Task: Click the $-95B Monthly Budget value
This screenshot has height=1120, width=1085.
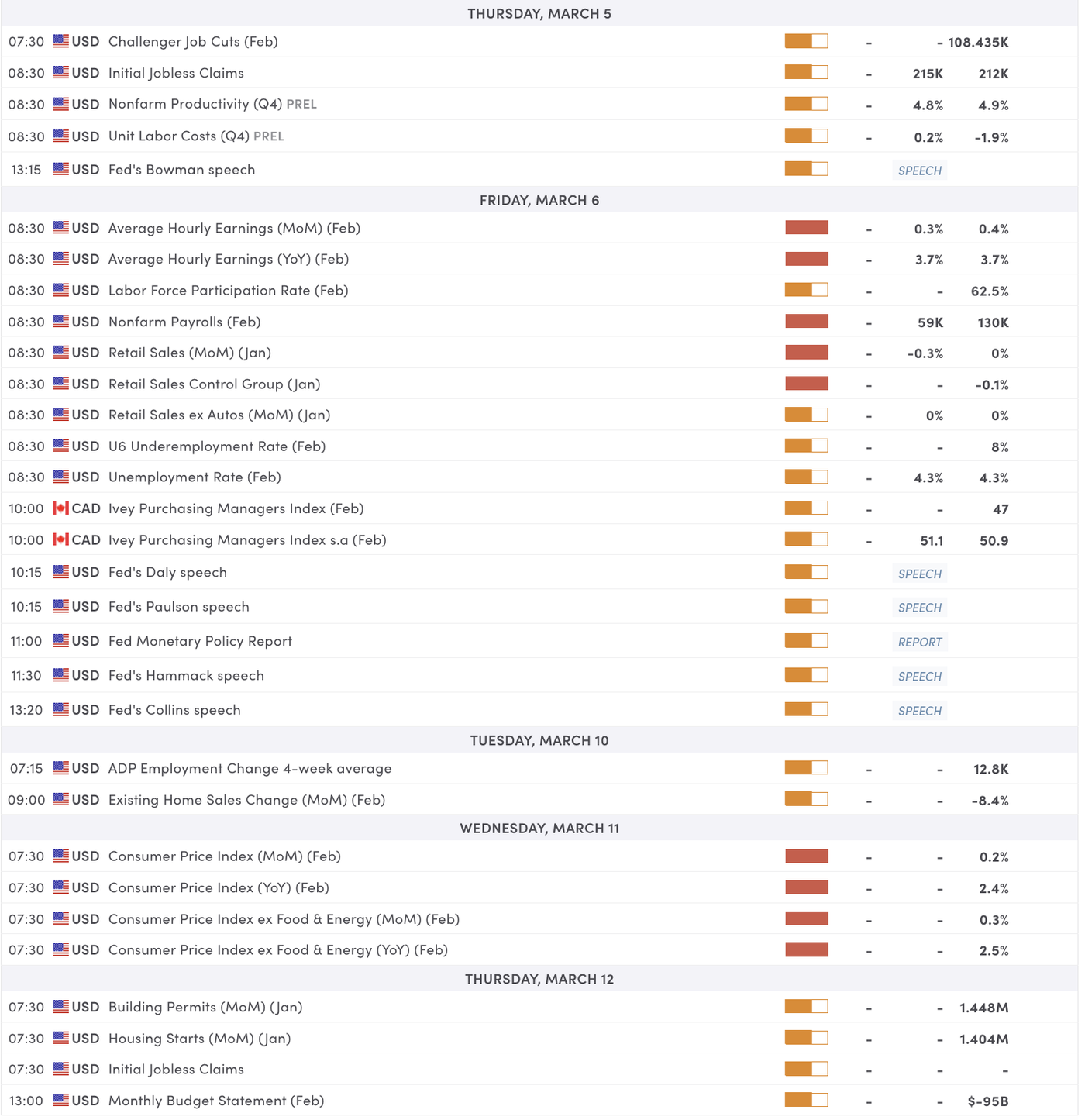Action: [x=988, y=1101]
